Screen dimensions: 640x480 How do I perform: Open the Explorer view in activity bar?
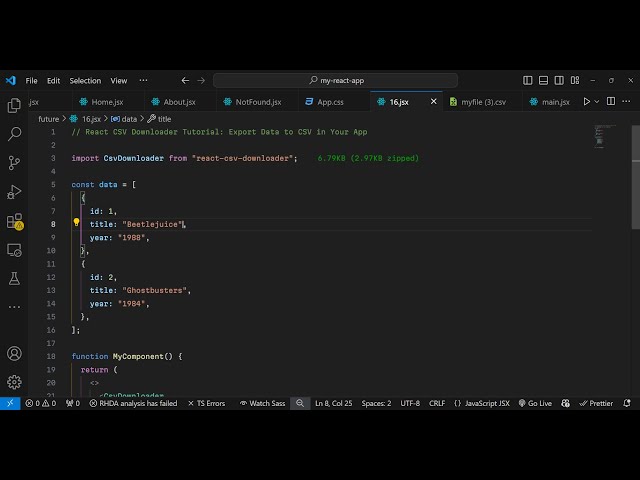(x=14, y=105)
